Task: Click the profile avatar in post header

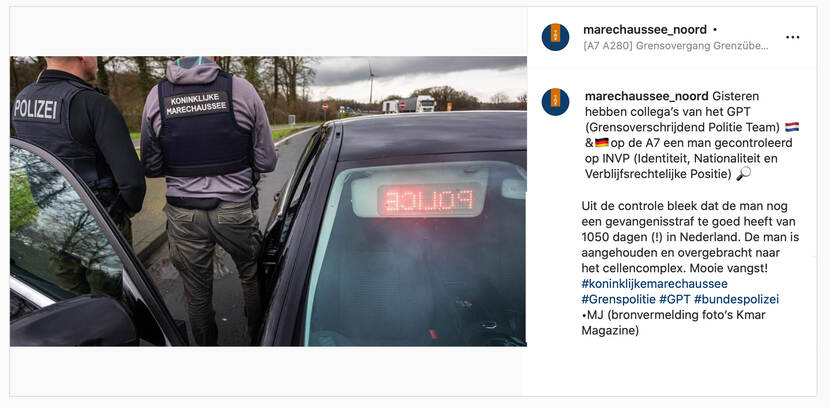Action: (x=555, y=37)
